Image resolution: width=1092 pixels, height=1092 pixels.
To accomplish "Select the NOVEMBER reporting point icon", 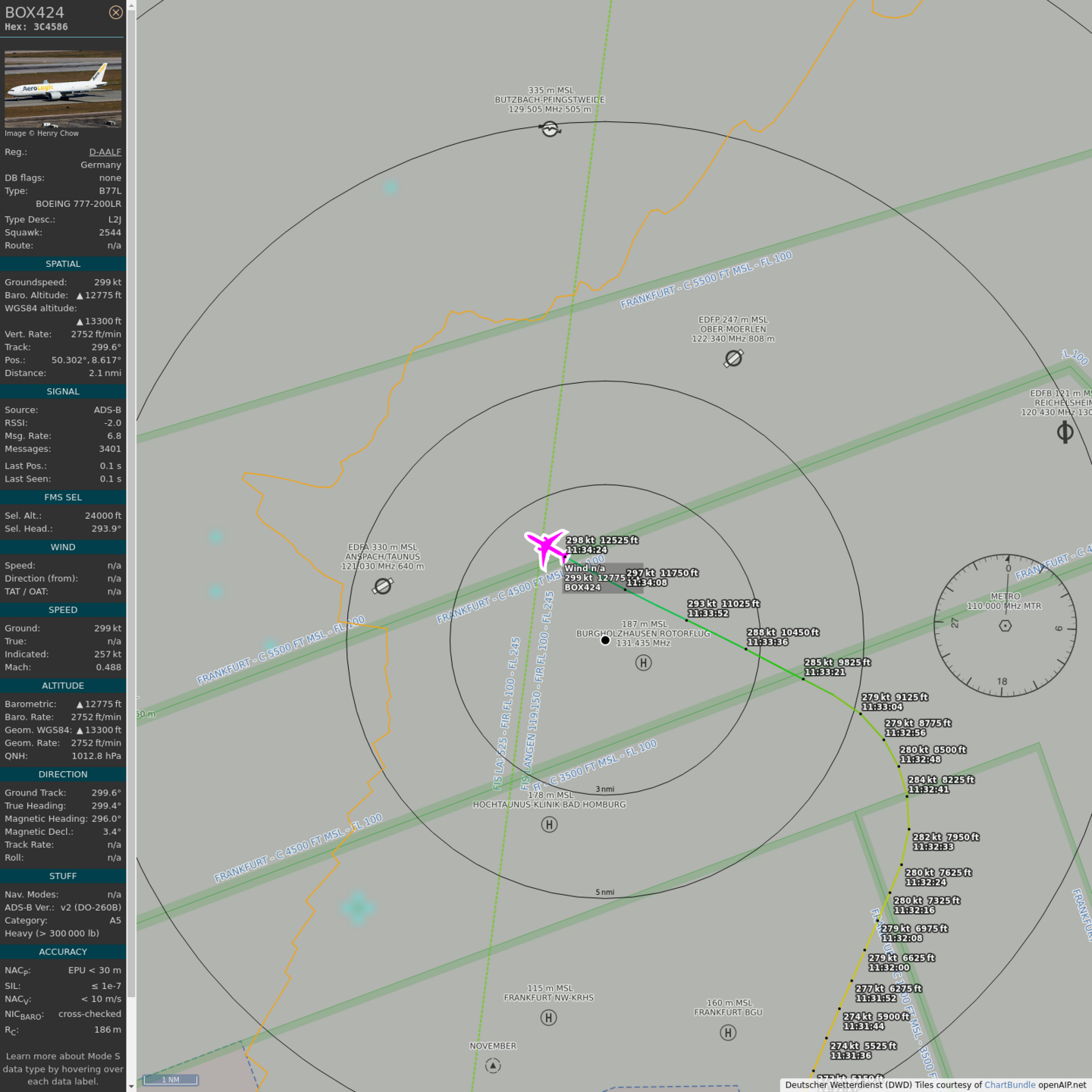I will 493,1065.
